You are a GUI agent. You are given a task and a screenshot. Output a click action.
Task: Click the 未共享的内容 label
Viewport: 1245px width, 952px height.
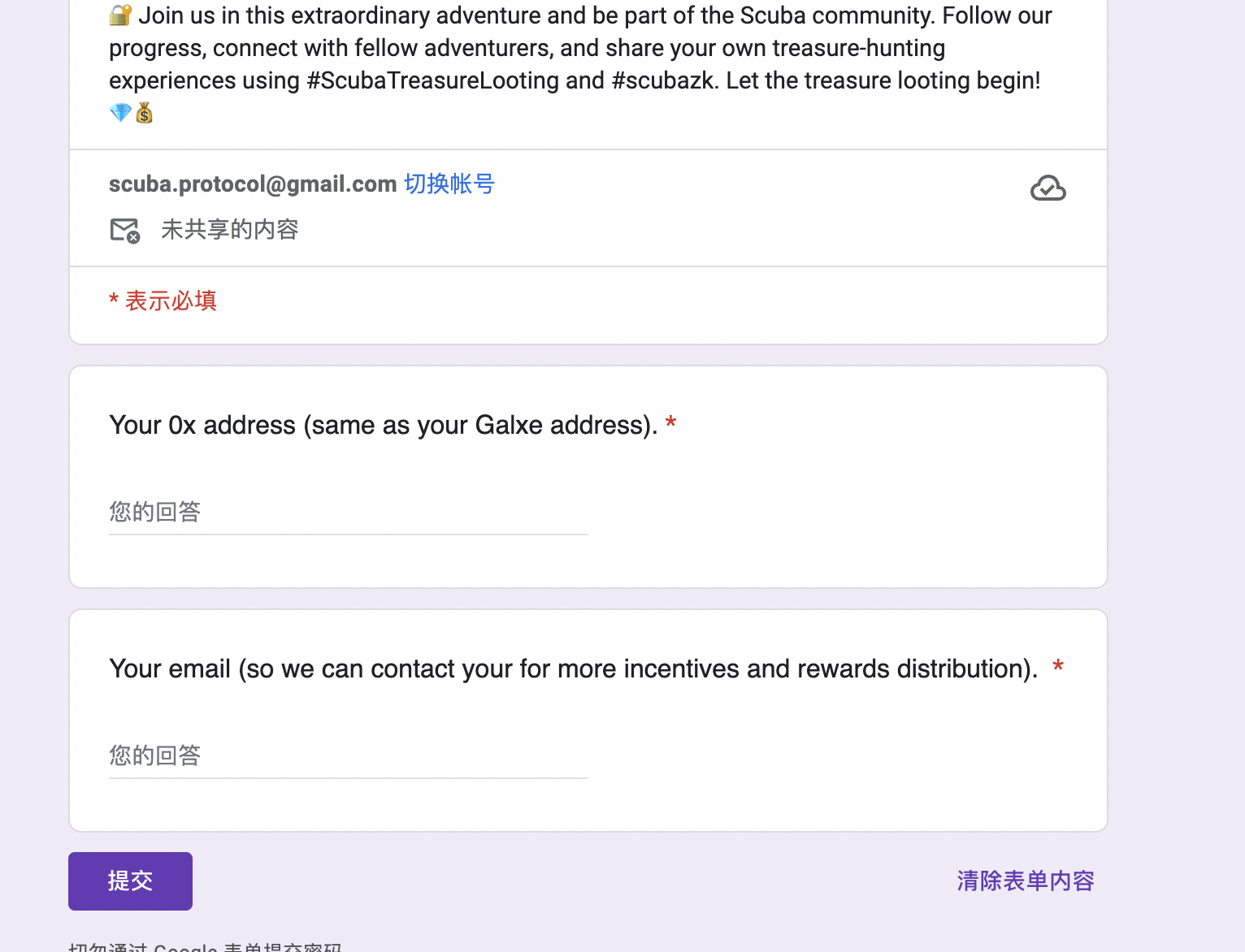tap(230, 230)
